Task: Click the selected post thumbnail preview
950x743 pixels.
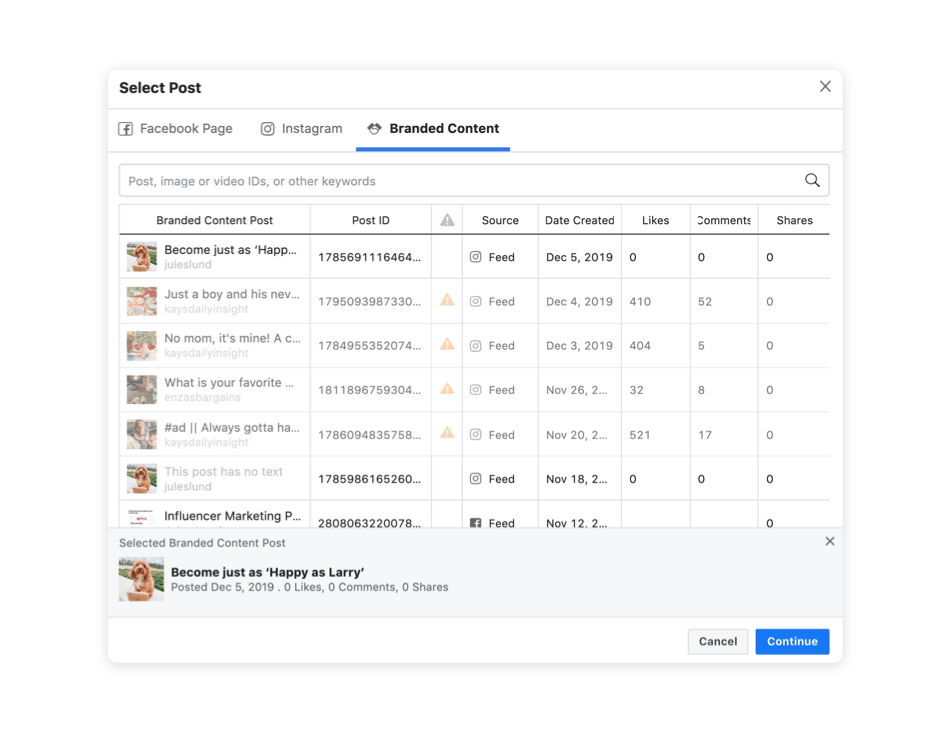Action: (141, 579)
